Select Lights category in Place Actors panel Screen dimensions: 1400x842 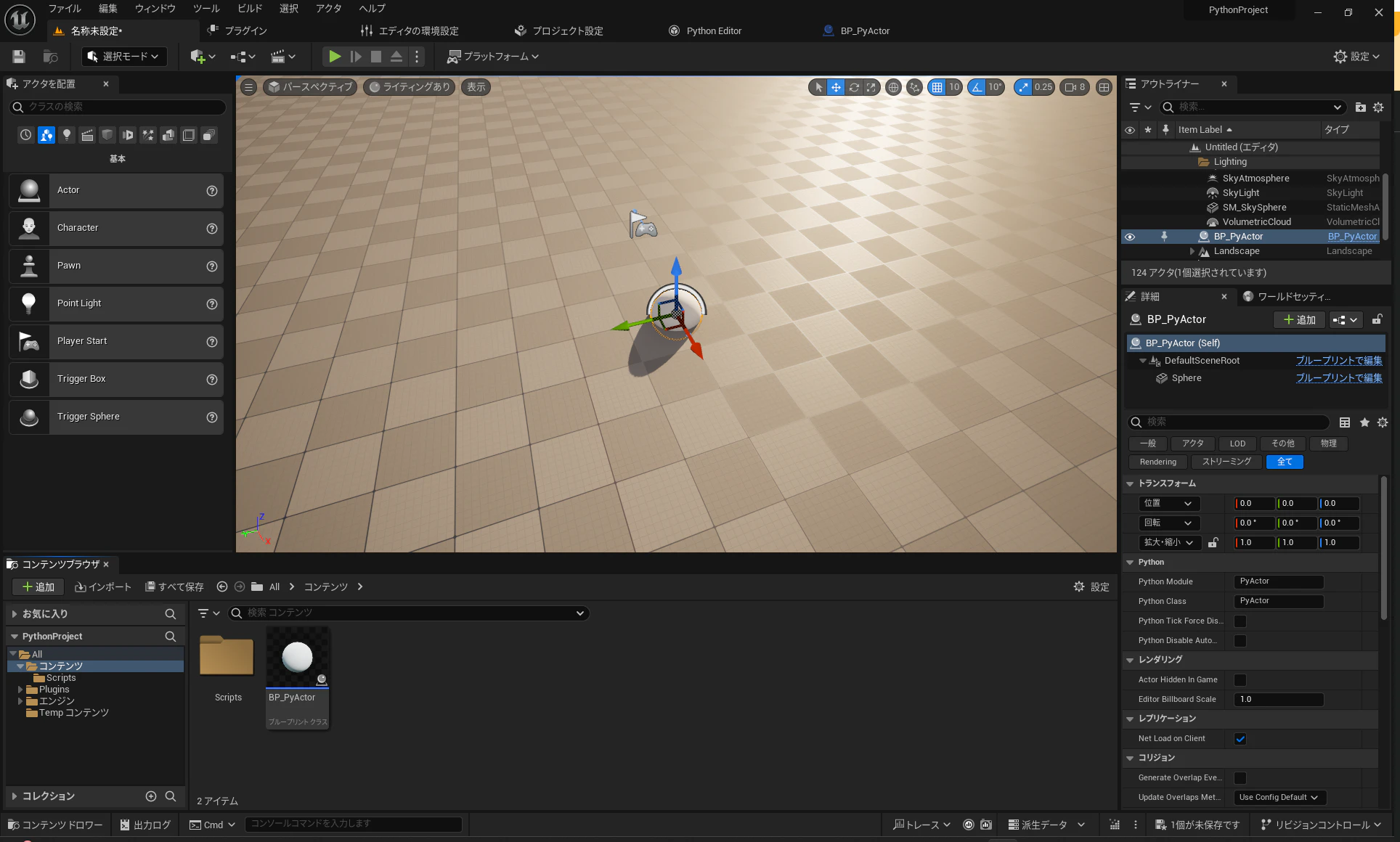(x=67, y=135)
